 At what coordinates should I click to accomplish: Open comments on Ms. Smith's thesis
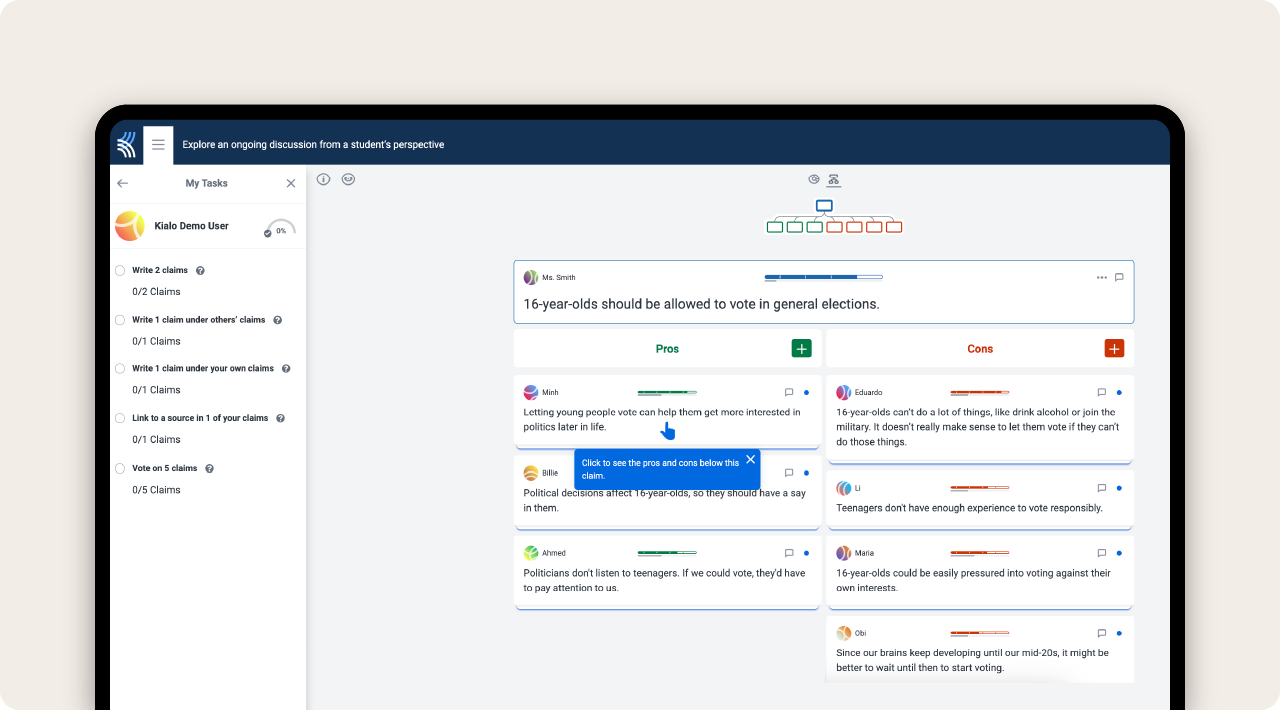click(x=1119, y=277)
